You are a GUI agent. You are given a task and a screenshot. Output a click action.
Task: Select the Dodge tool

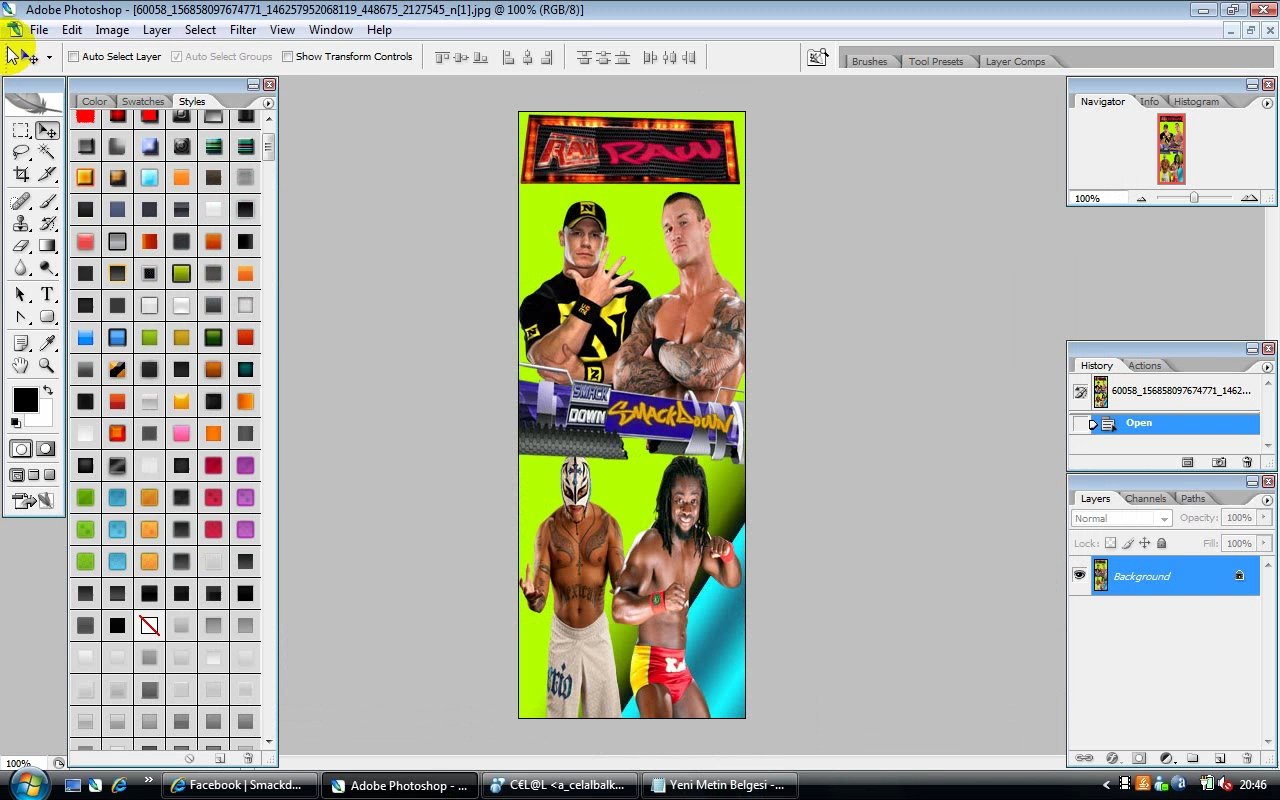[47, 268]
